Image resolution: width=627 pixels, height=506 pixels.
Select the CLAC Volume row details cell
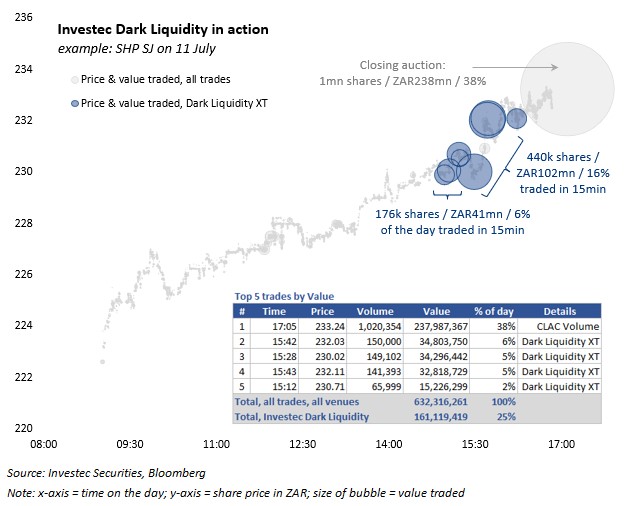(559, 326)
